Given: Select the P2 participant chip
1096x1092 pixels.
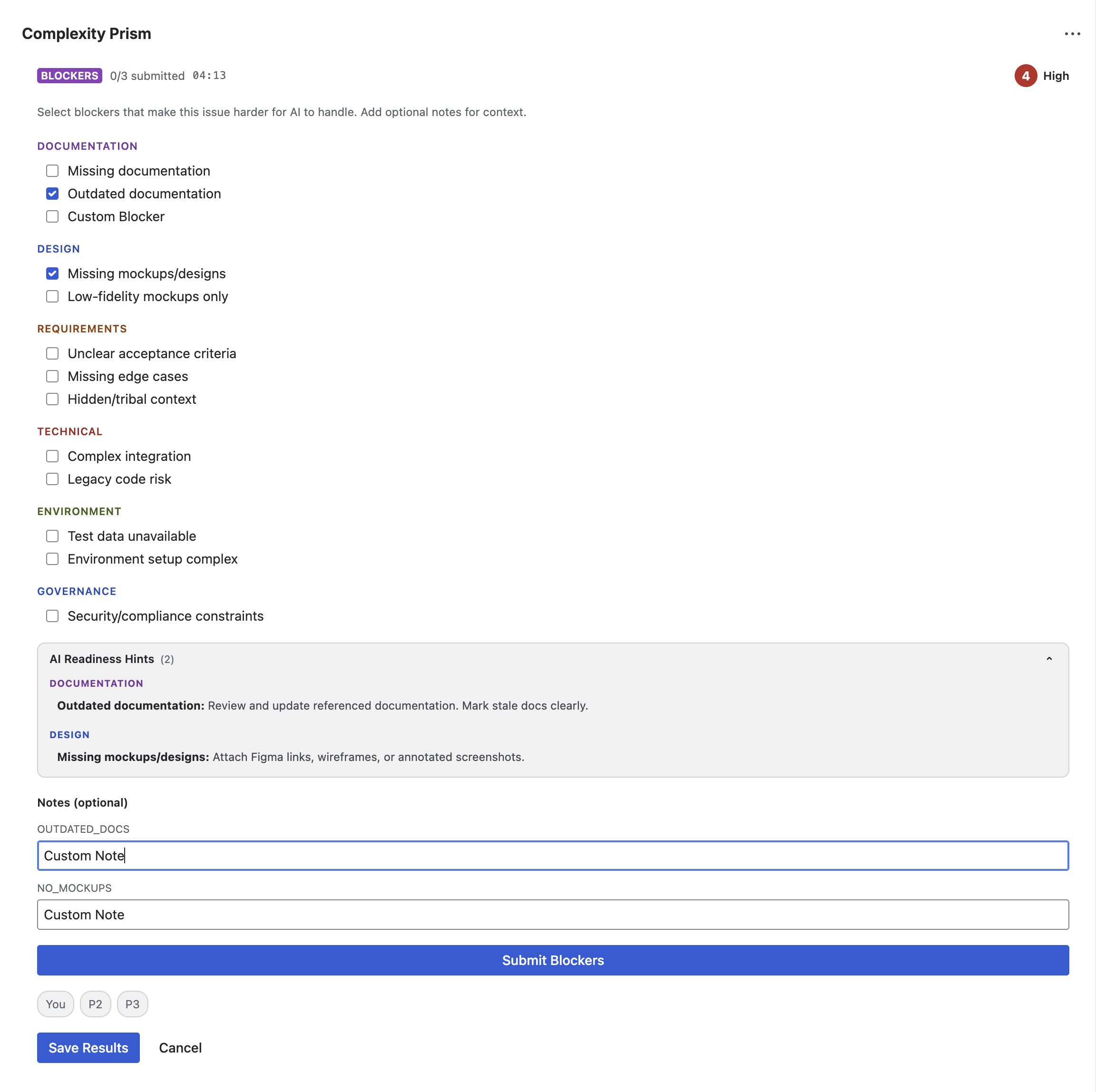Looking at the screenshot, I should click(x=95, y=1004).
